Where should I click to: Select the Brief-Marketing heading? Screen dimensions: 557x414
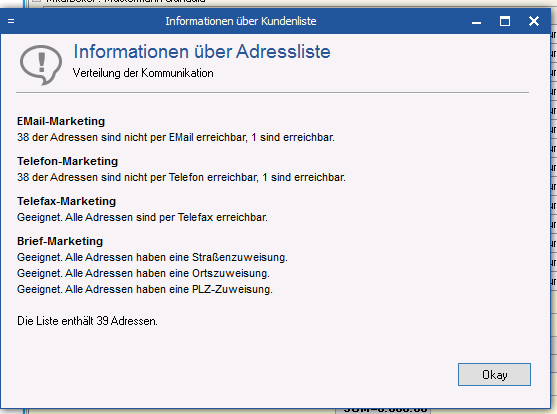coord(60,241)
